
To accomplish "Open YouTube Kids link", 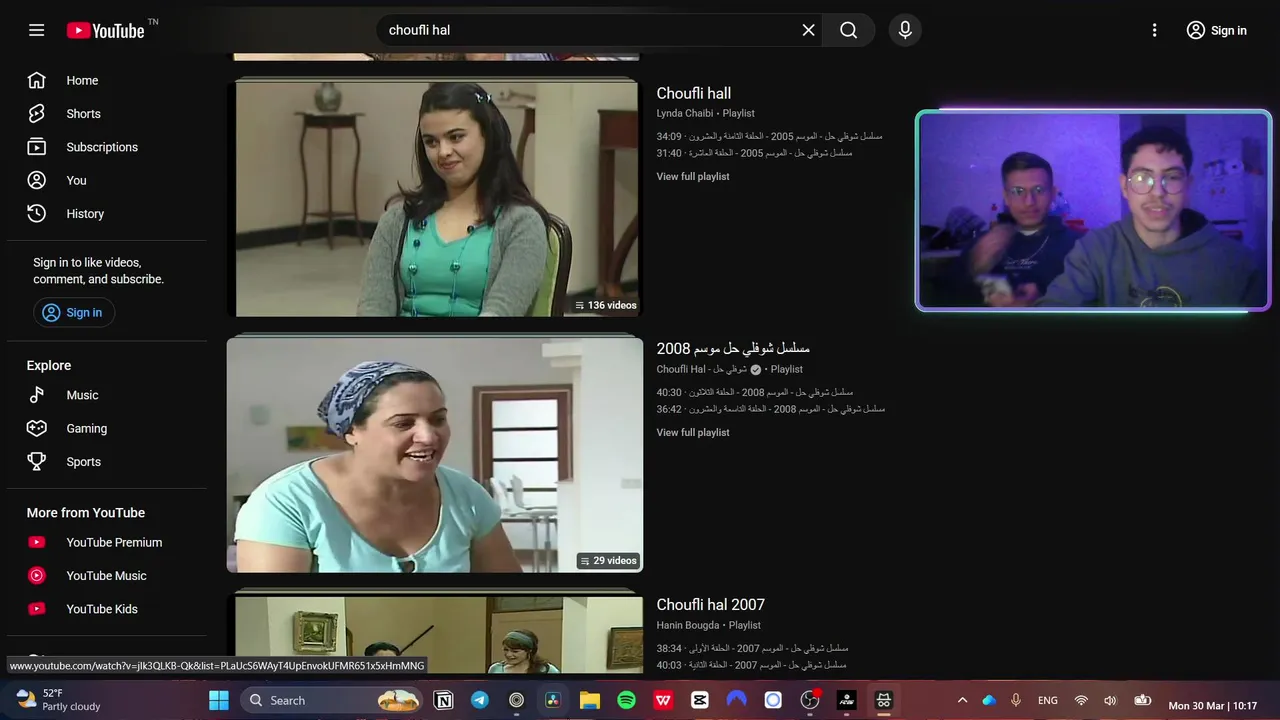I will pyautogui.click(x=107, y=608).
